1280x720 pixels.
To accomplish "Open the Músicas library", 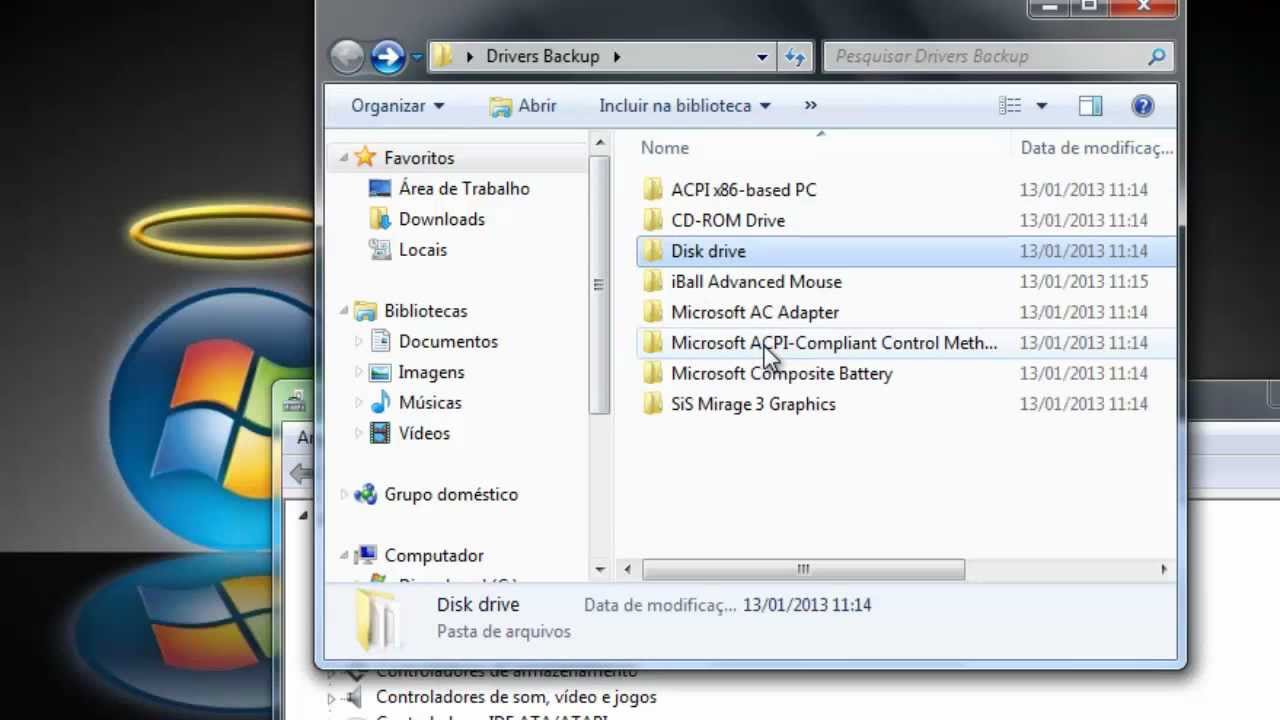I will (430, 403).
